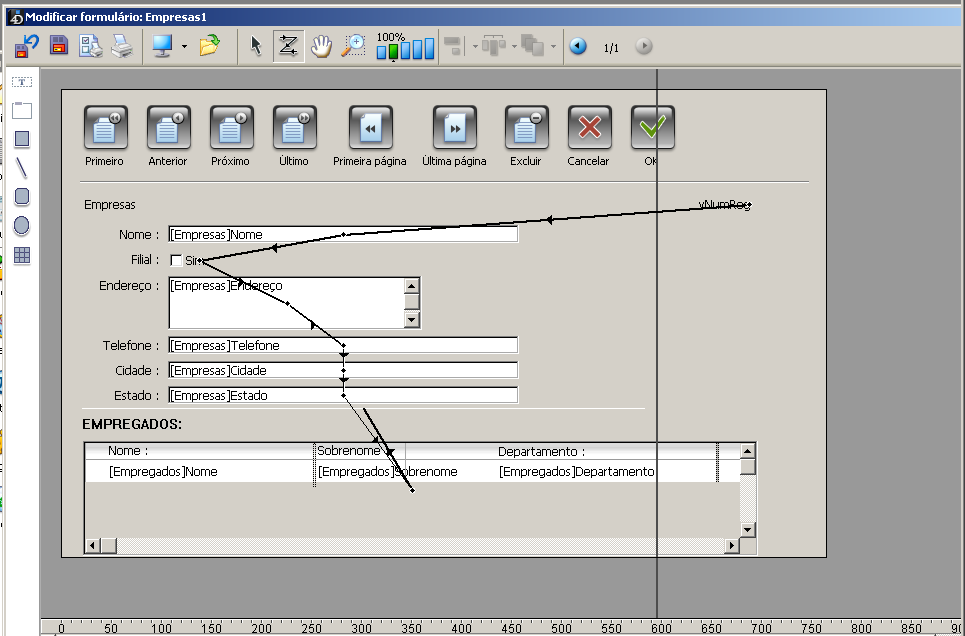Image resolution: width=965 pixels, height=636 pixels.
Task: Open the monitor display dropdown arrow
Action: coord(184,47)
